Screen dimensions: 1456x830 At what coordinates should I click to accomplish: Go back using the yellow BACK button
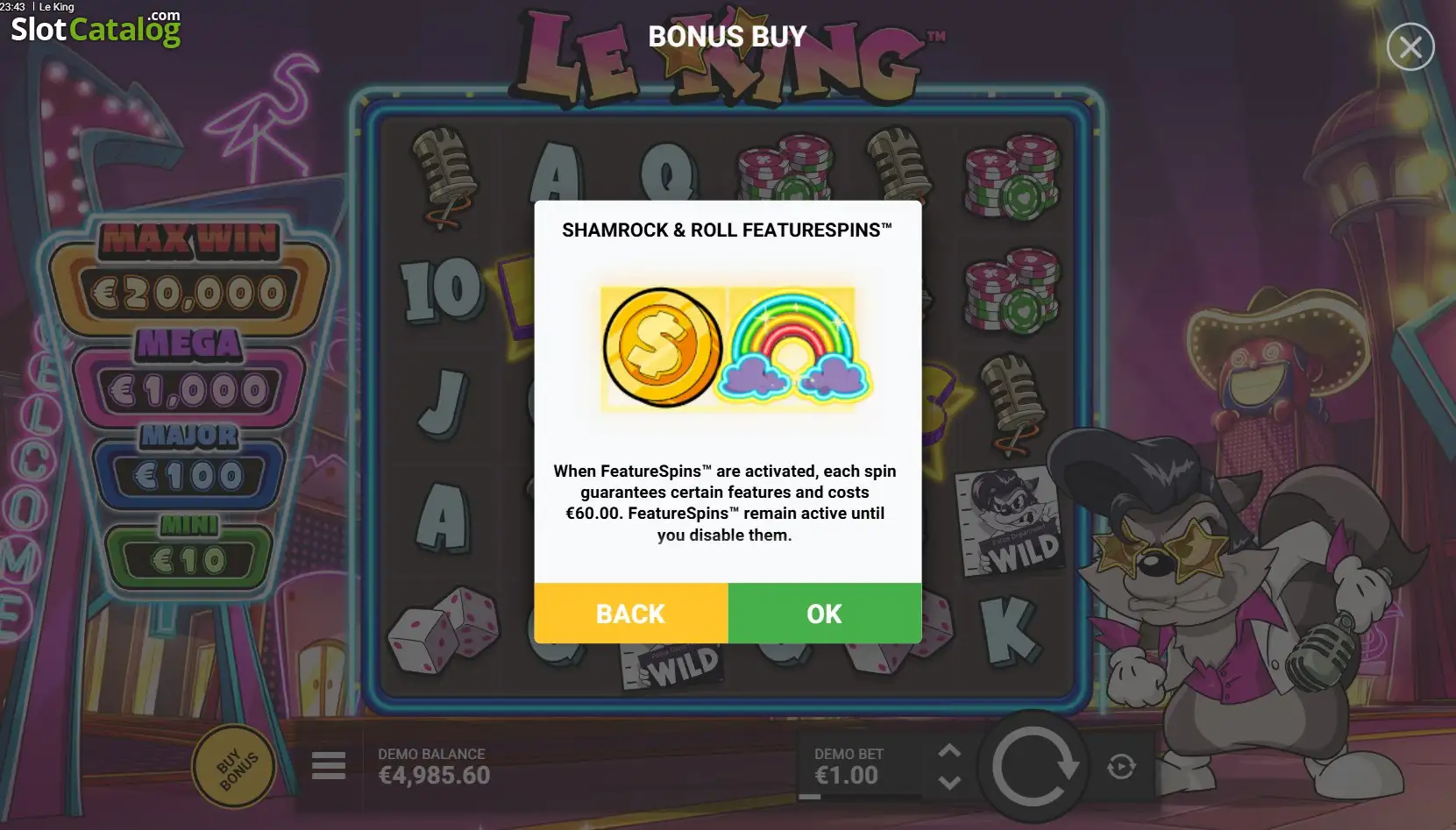point(631,614)
